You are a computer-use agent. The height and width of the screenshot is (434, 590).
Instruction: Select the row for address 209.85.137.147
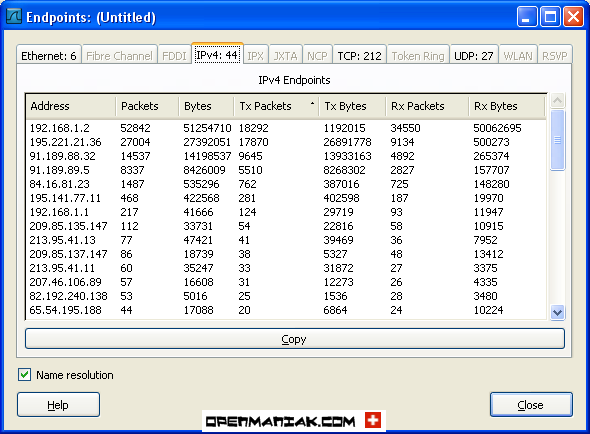[286, 254]
